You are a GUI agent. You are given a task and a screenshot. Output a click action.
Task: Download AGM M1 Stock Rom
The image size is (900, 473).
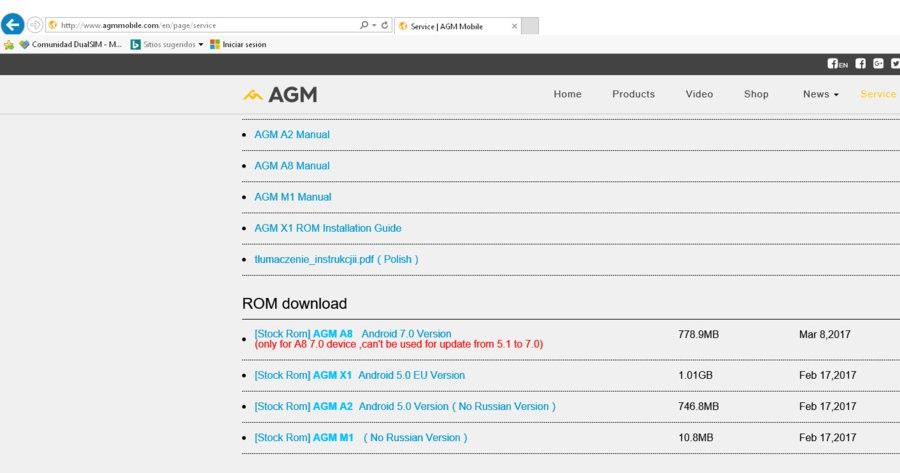pos(361,437)
